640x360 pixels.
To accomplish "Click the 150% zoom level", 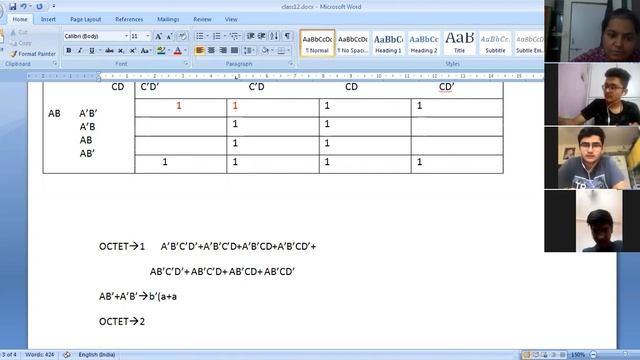I will click(578, 355).
